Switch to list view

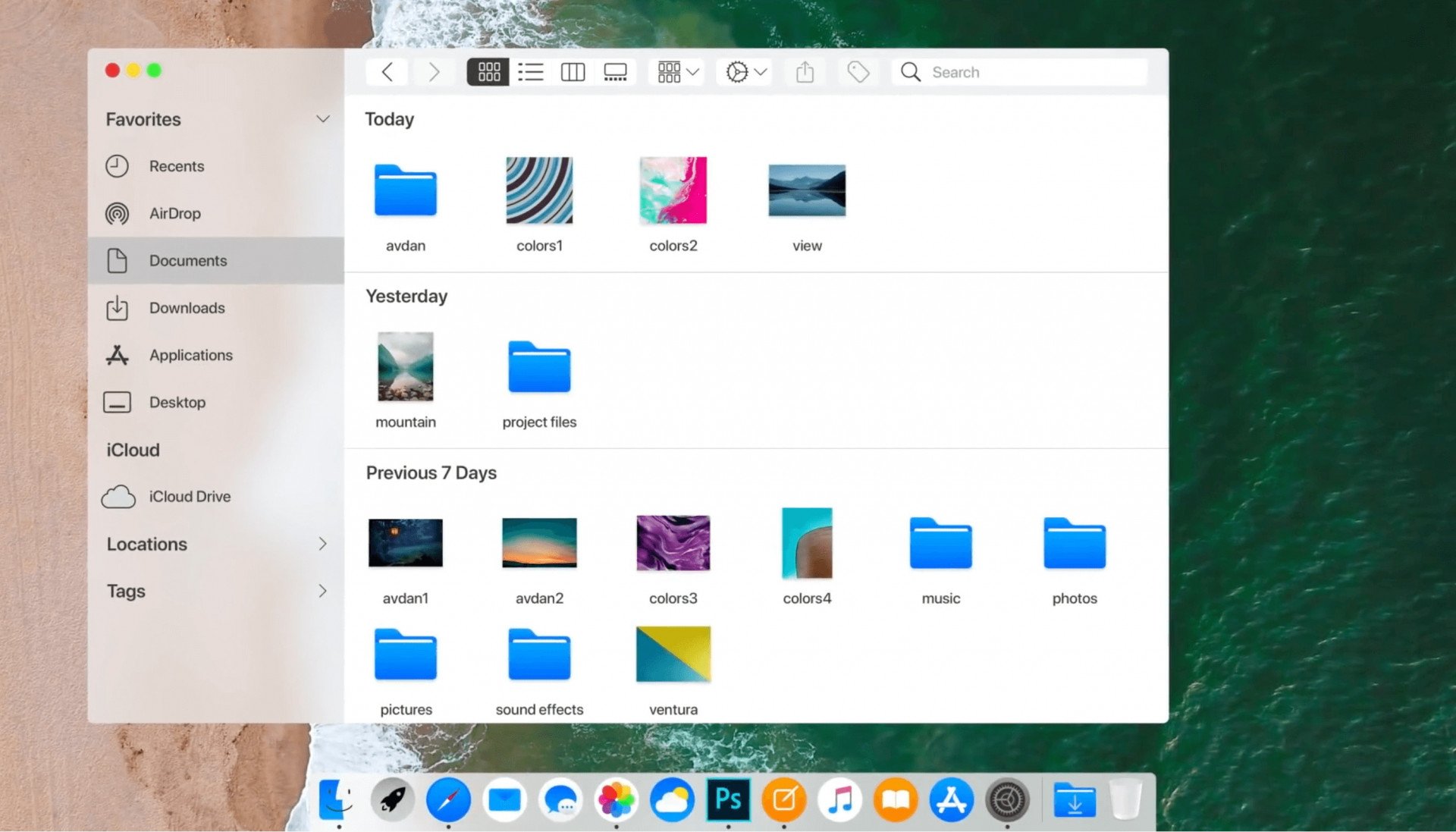[x=531, y=72]
